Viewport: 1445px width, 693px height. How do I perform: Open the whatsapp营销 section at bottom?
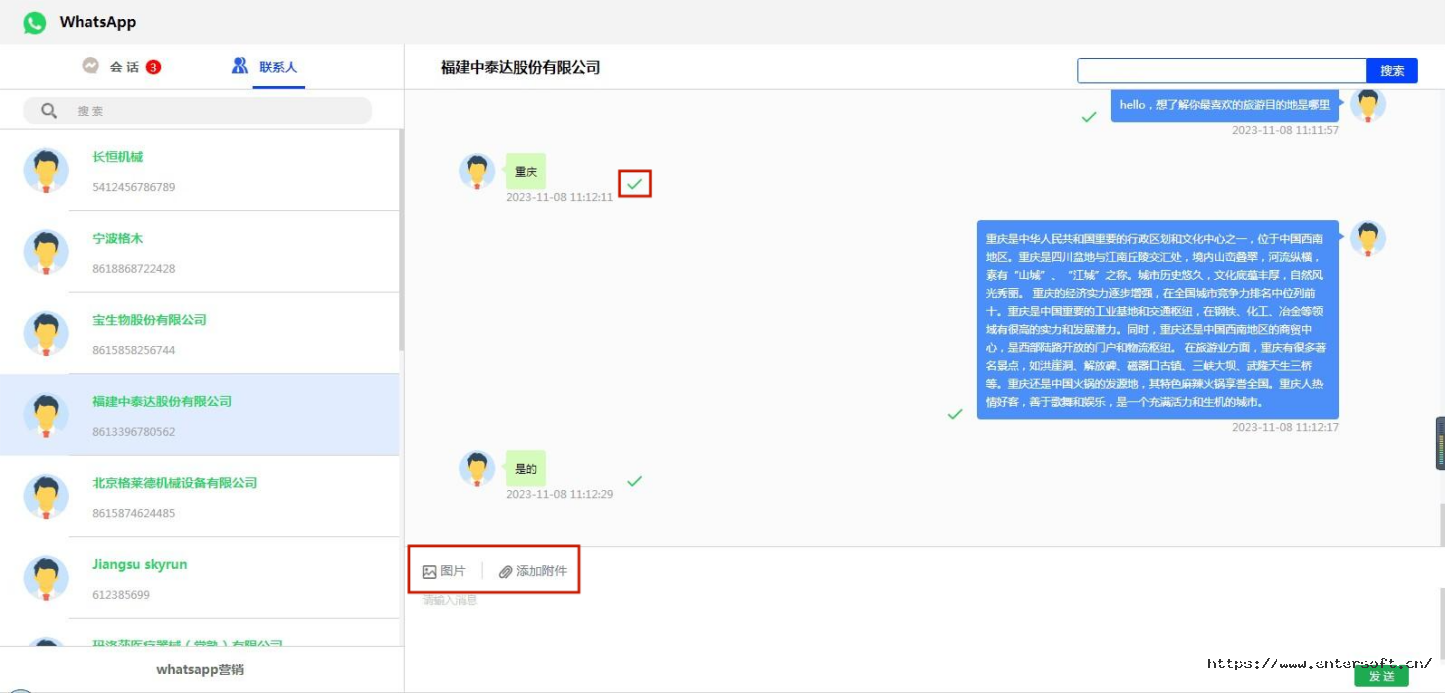coord(200,670)
